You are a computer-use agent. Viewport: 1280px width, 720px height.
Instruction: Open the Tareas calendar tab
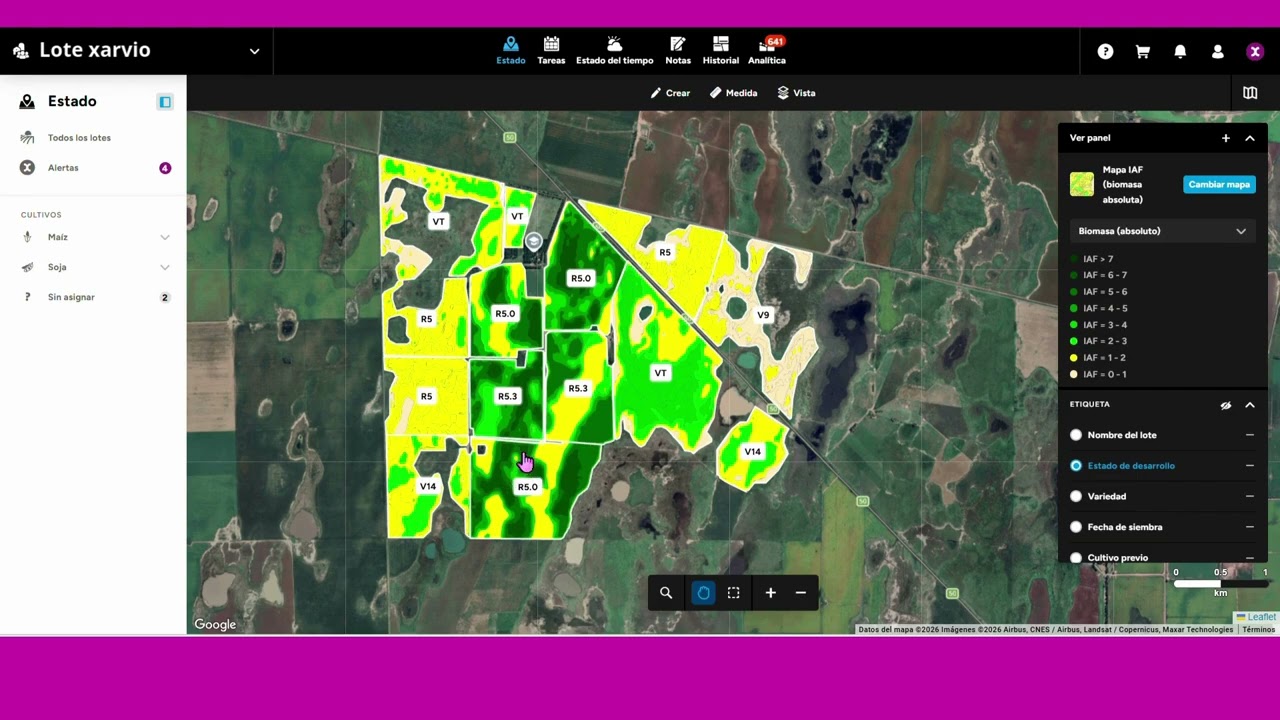click(x=551, y=51)
